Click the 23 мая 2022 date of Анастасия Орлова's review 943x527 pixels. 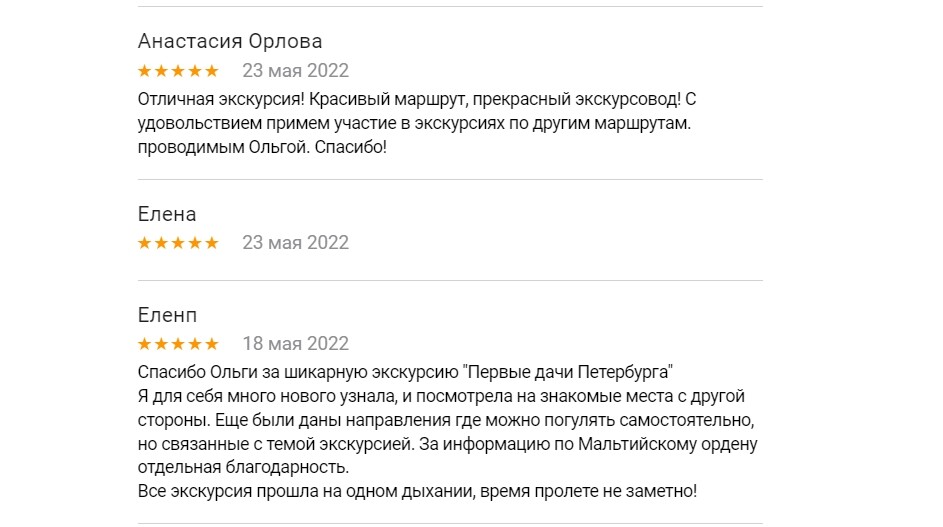pos(295,71)
